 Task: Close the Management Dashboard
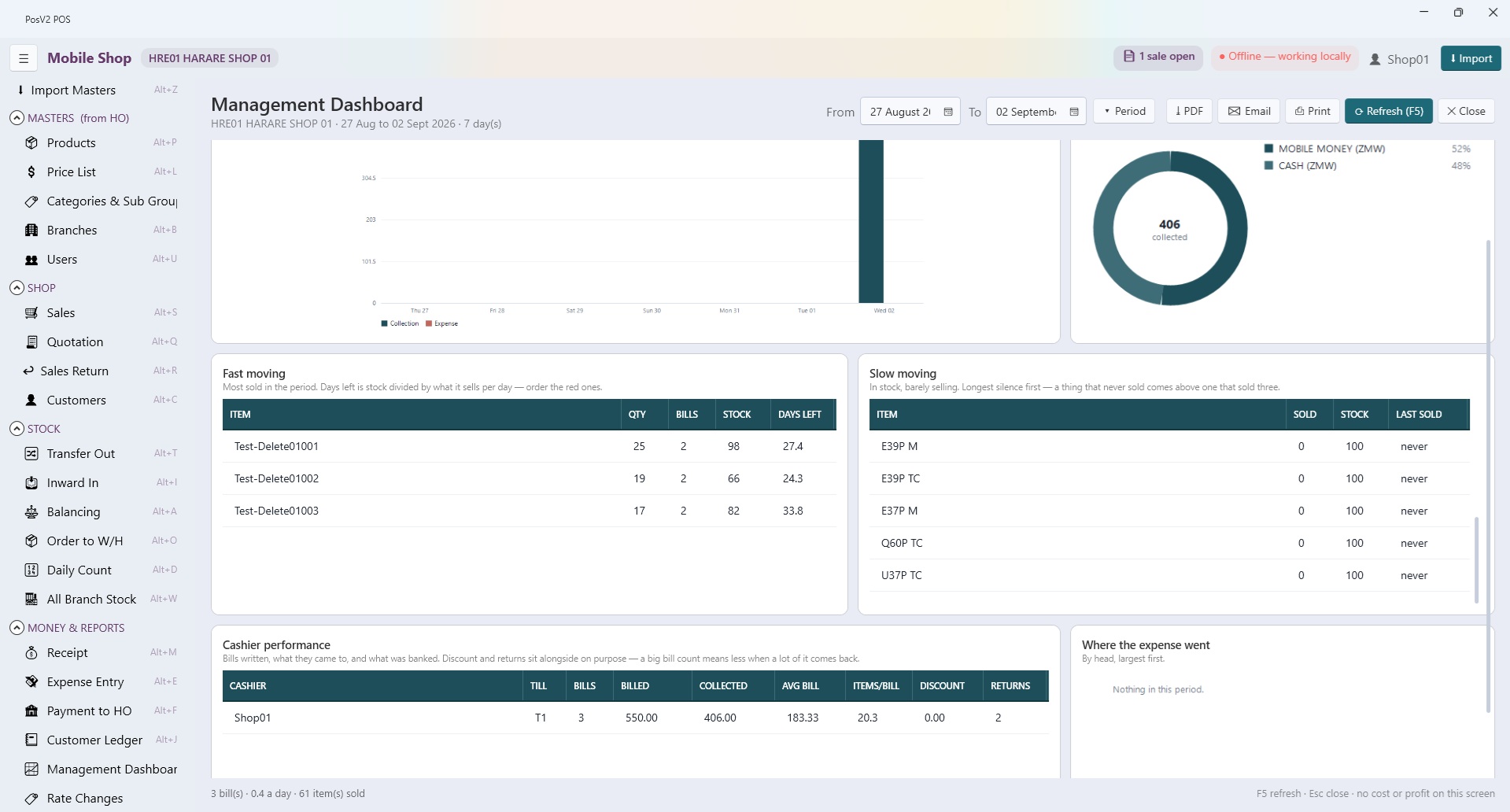pyautogui.click(x=1467, y=111)
